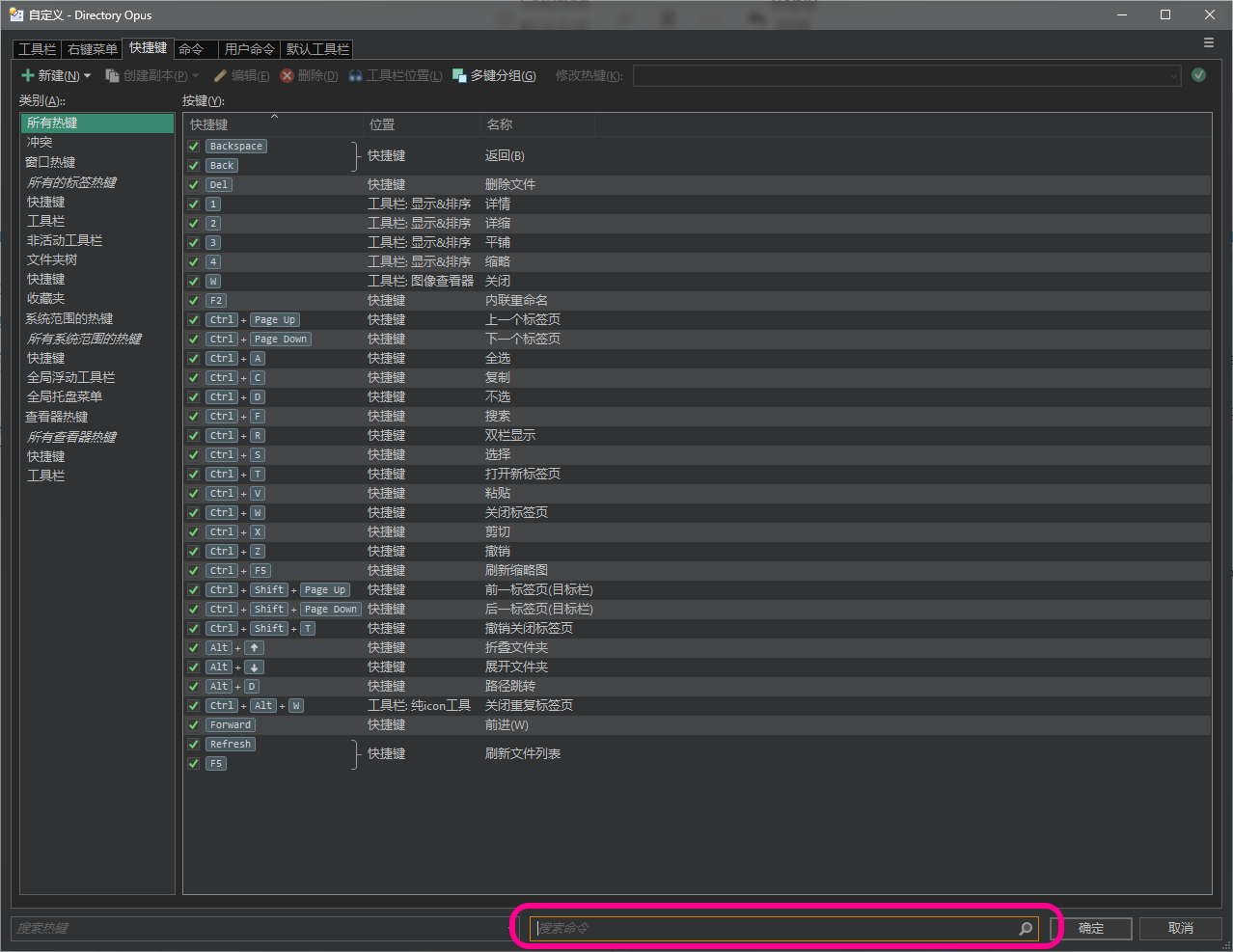Click the magnifier icon in 搜索命令 box
The width and height of the screenshot is (1233, 952).
click(1026, 929)
